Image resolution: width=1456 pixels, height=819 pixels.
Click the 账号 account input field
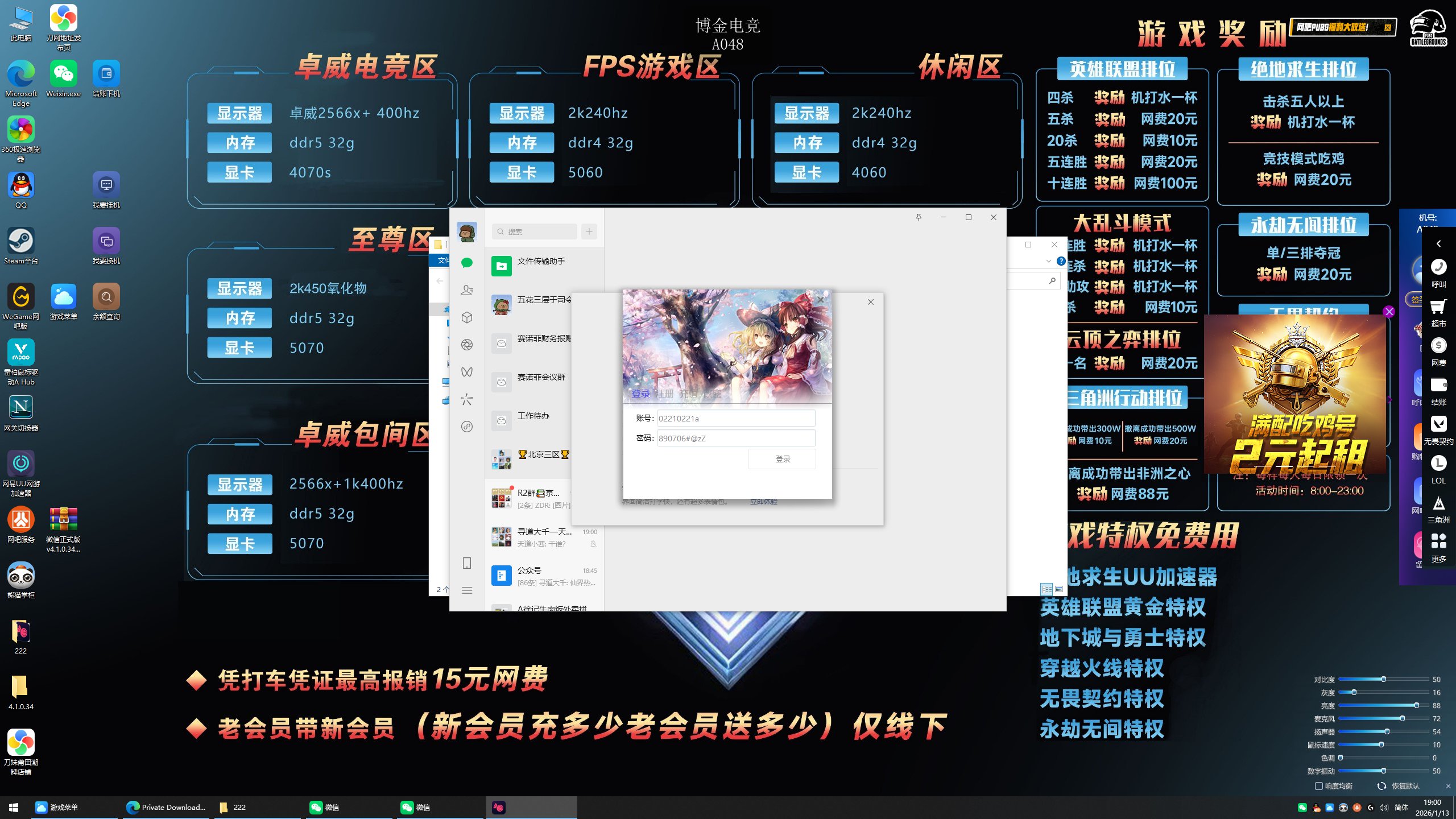coord(735,419)
